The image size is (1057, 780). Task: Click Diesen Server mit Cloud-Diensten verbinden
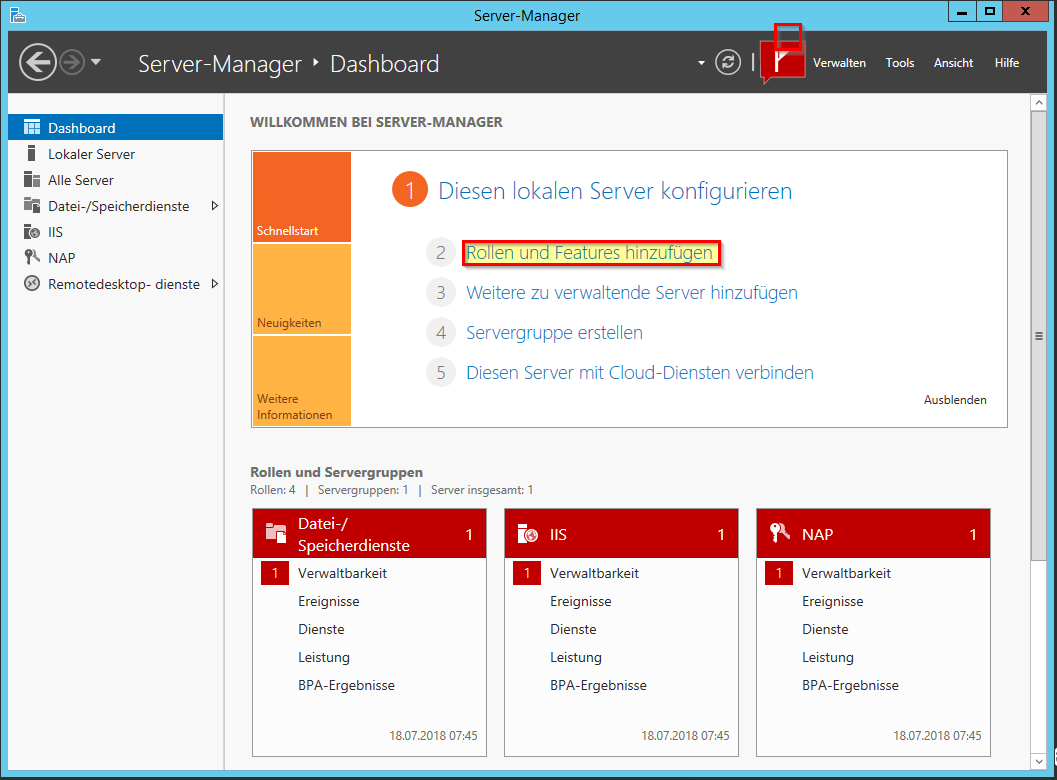point(640,372)
